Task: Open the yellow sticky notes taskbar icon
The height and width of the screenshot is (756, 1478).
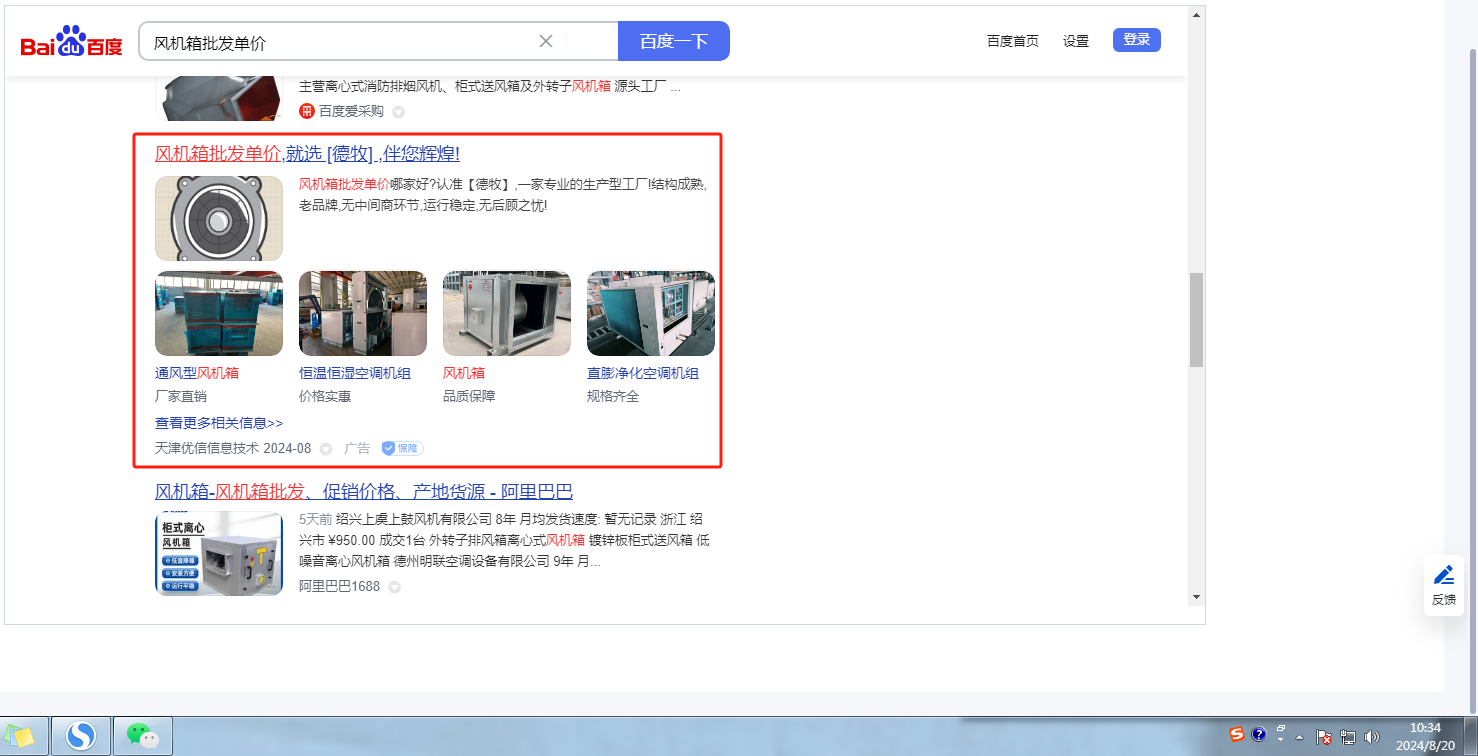Action: point(19,736)
